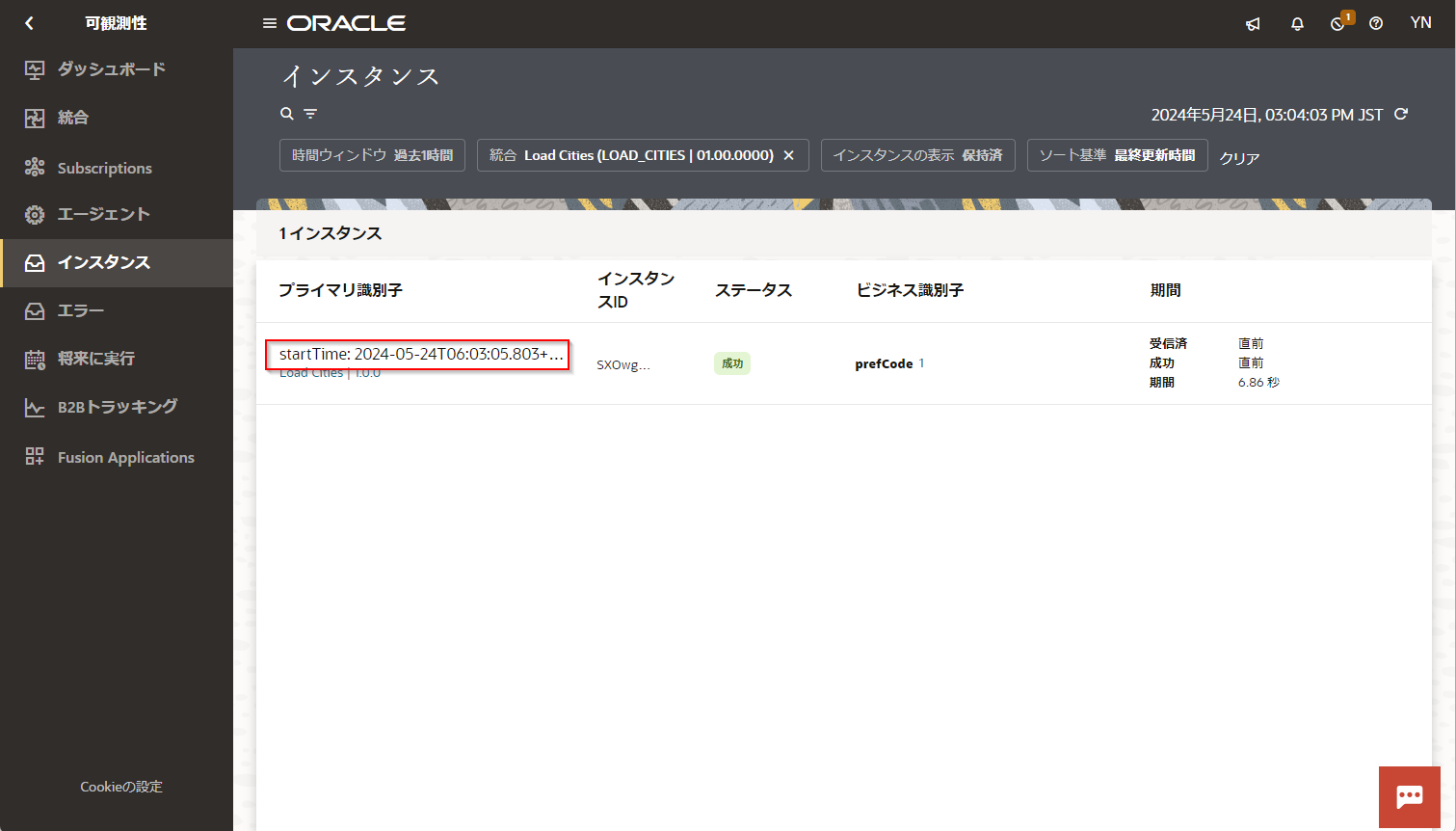This screenshot has width=1456, height=831.
Task: Open Fusion Applications in the sidebar
Action: [x=125, y=457]
